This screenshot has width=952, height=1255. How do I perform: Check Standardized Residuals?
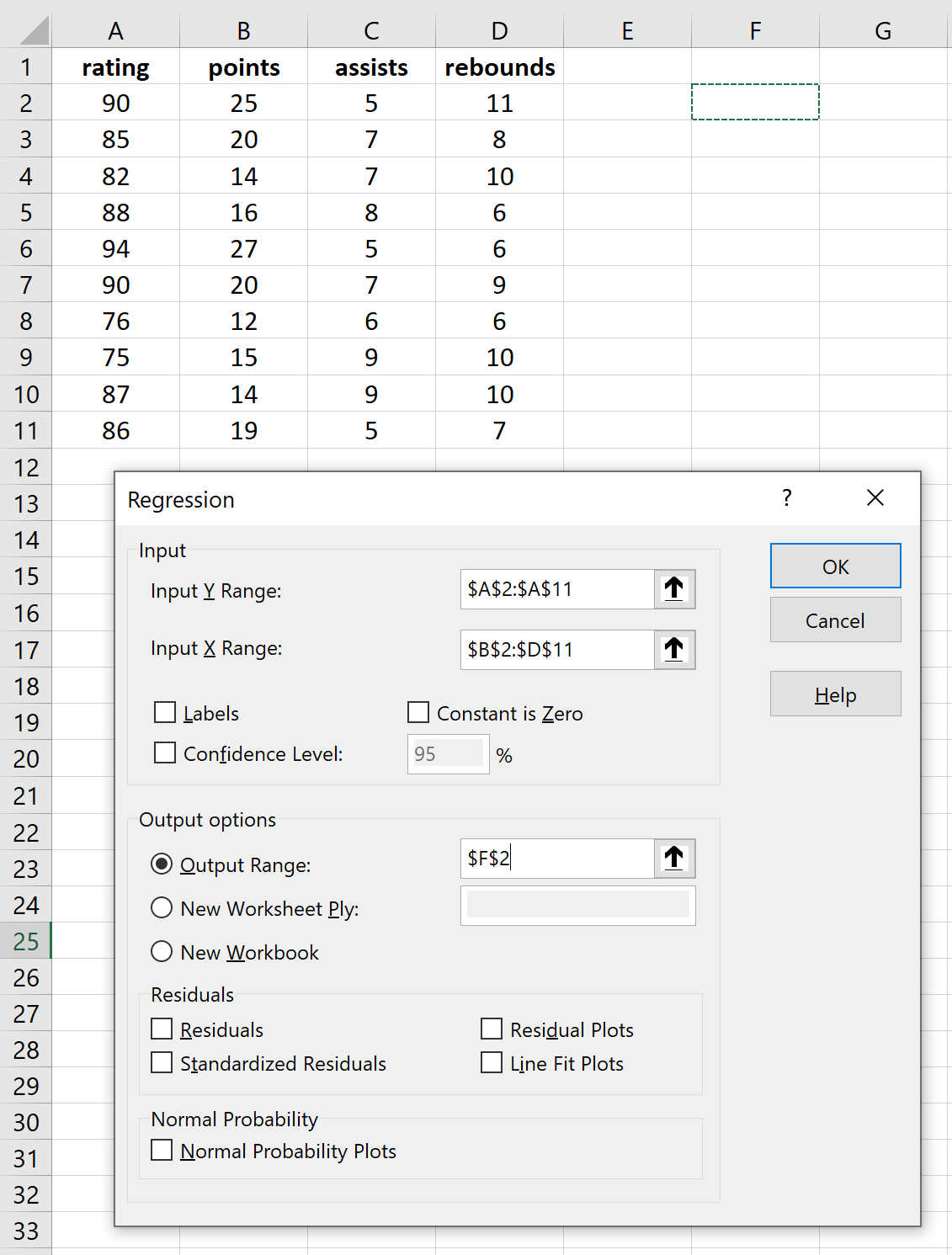point(162,1062)
